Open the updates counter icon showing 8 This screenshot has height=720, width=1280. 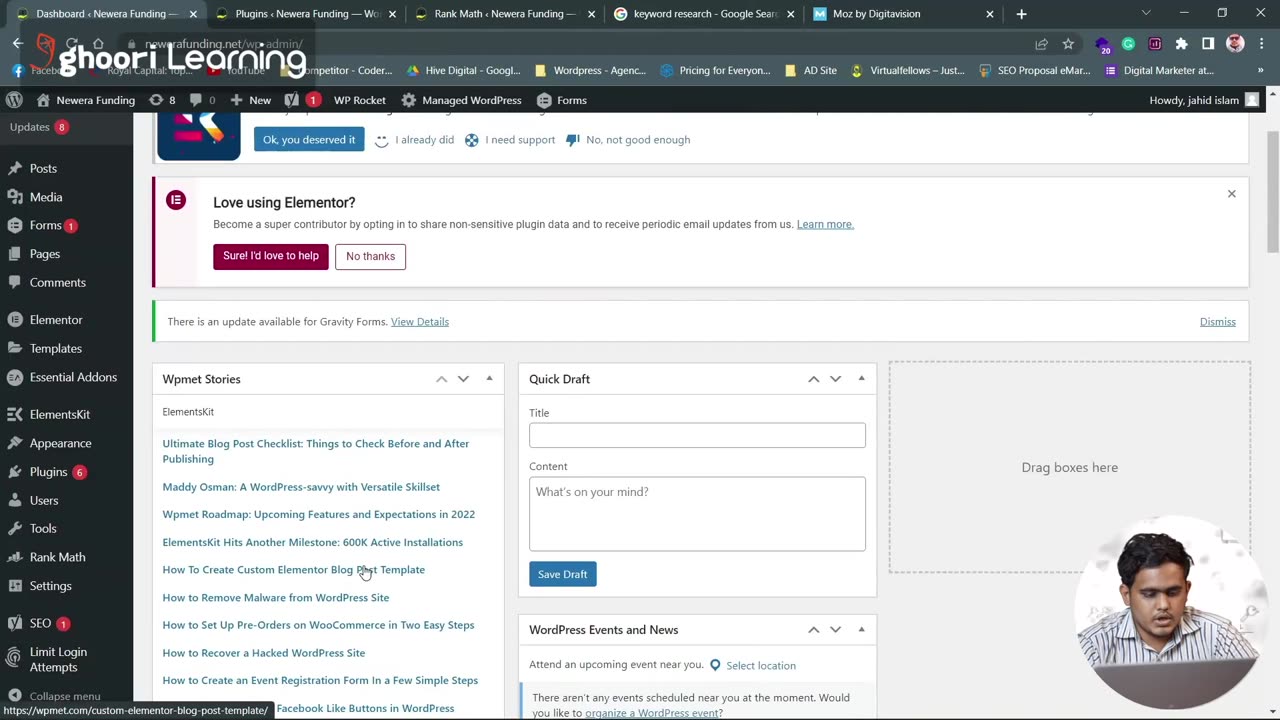(161, 100)
